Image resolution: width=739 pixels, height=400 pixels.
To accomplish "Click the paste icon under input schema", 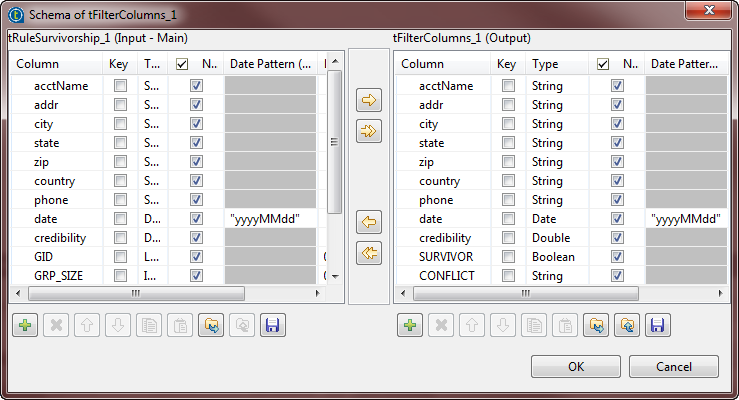I will click(x=180, y=325).
